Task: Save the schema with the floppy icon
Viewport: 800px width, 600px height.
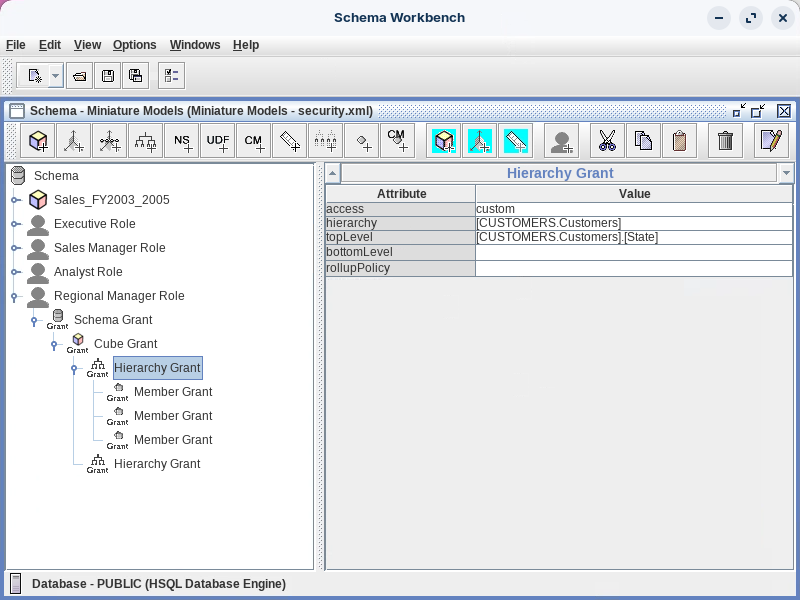Action: coord(108,75)
